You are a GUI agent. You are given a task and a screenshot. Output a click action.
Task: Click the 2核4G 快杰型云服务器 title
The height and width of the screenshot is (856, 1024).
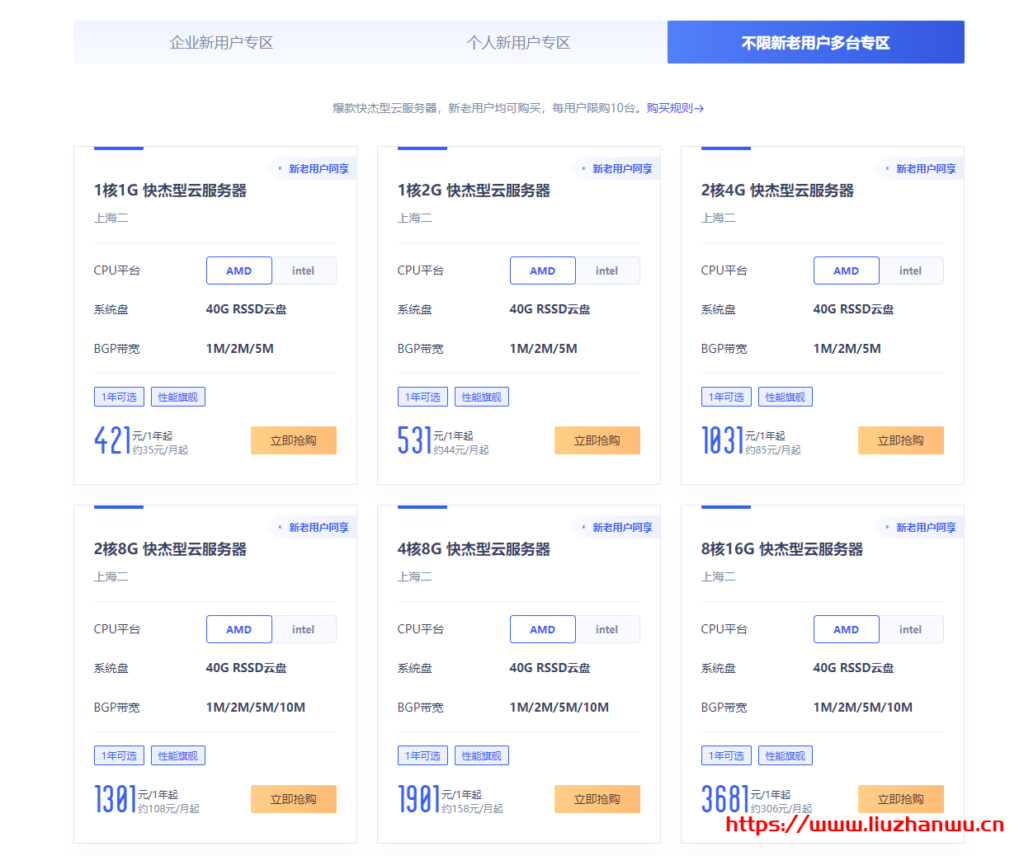point(778,191)
